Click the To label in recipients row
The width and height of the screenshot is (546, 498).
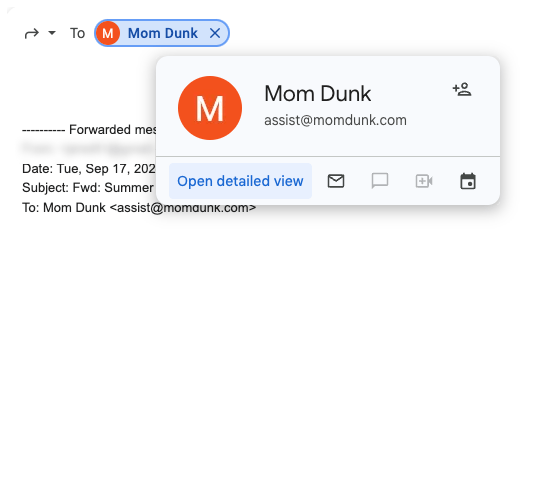pos(78,33)
